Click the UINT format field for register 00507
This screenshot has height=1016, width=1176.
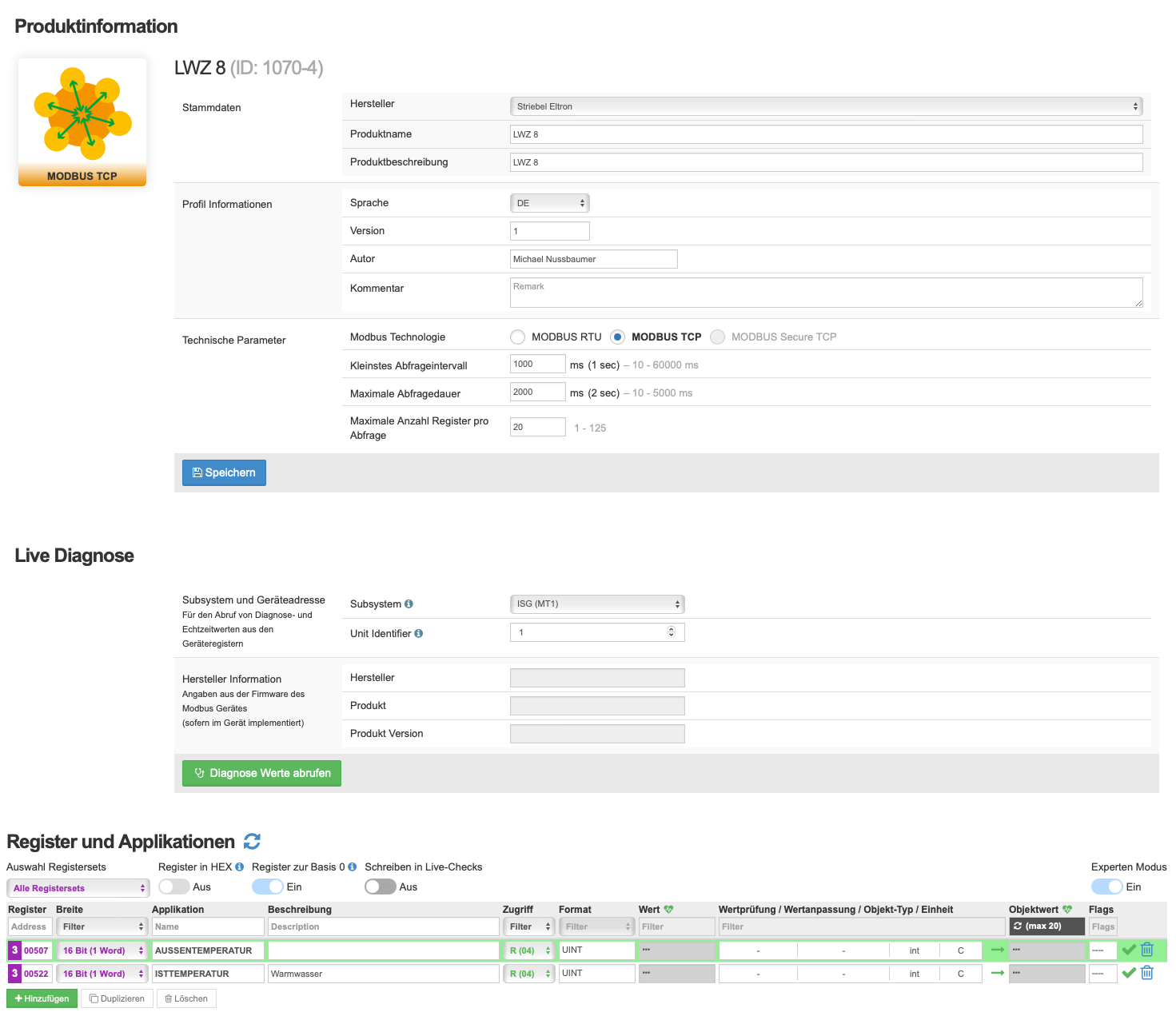(597, 950)
